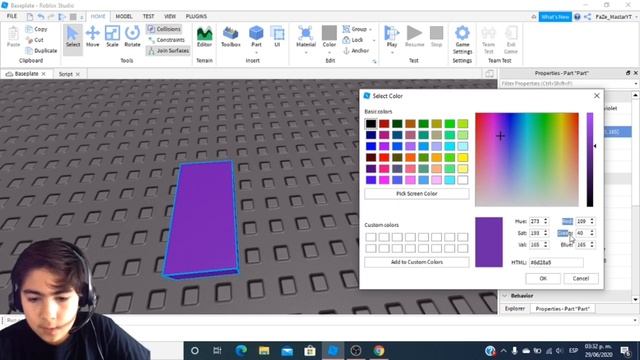This screenshot has height=360, width=640.
Task: Adjust the Val value stepper
Action: tap(546, 244)
